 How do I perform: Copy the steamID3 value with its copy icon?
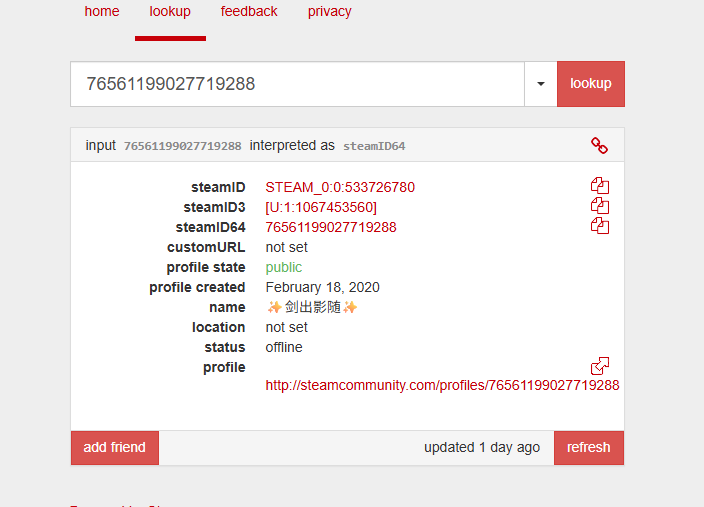[600, 206]
